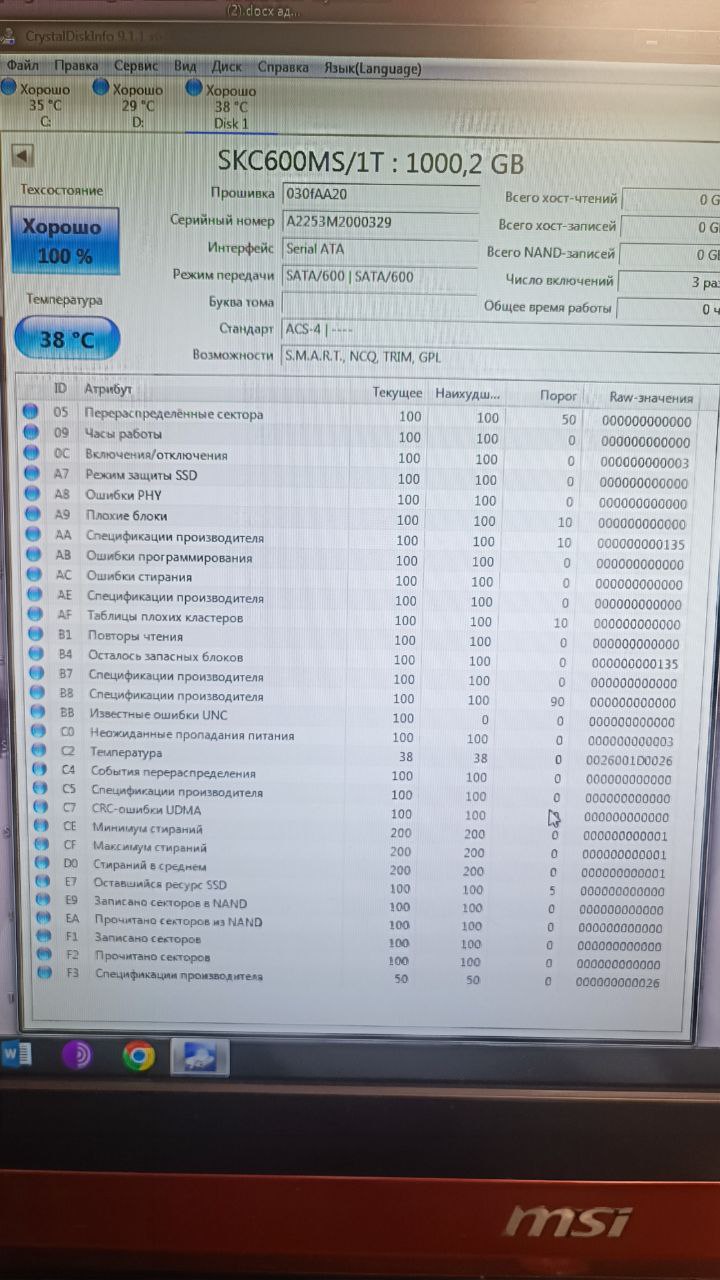Select drive D: tab showing 29 °C
Image resolution: width=720 pixels, height=1280 pixels.
coord(130,105)
